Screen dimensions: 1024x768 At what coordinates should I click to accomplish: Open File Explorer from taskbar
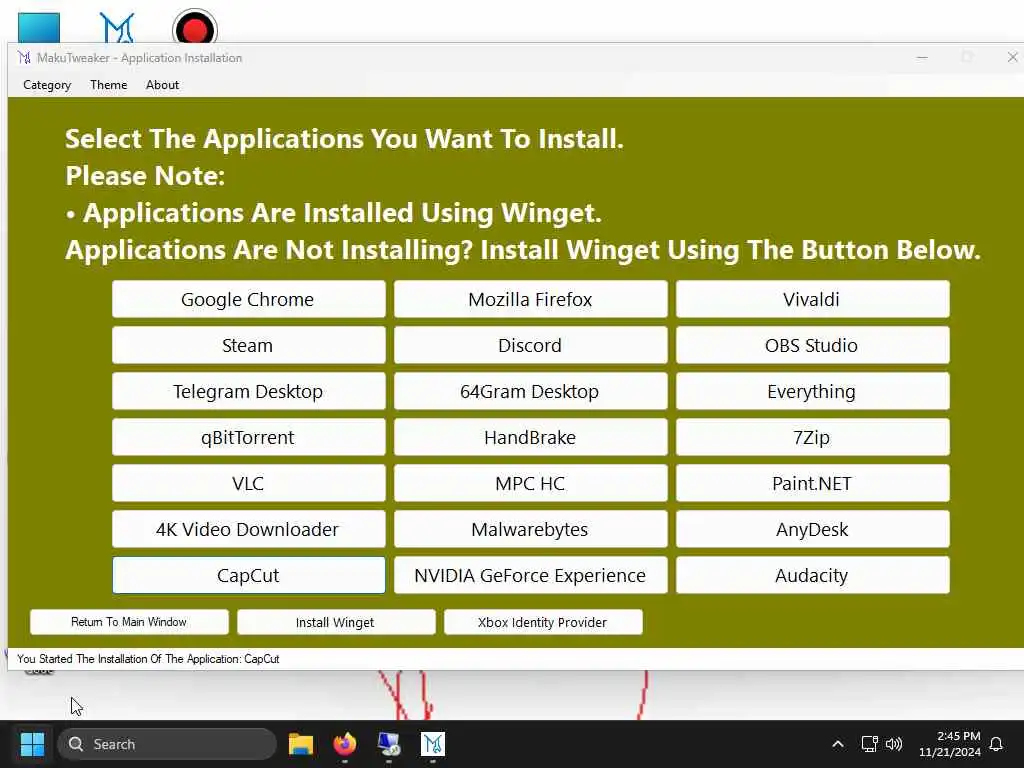pos(301,744)
